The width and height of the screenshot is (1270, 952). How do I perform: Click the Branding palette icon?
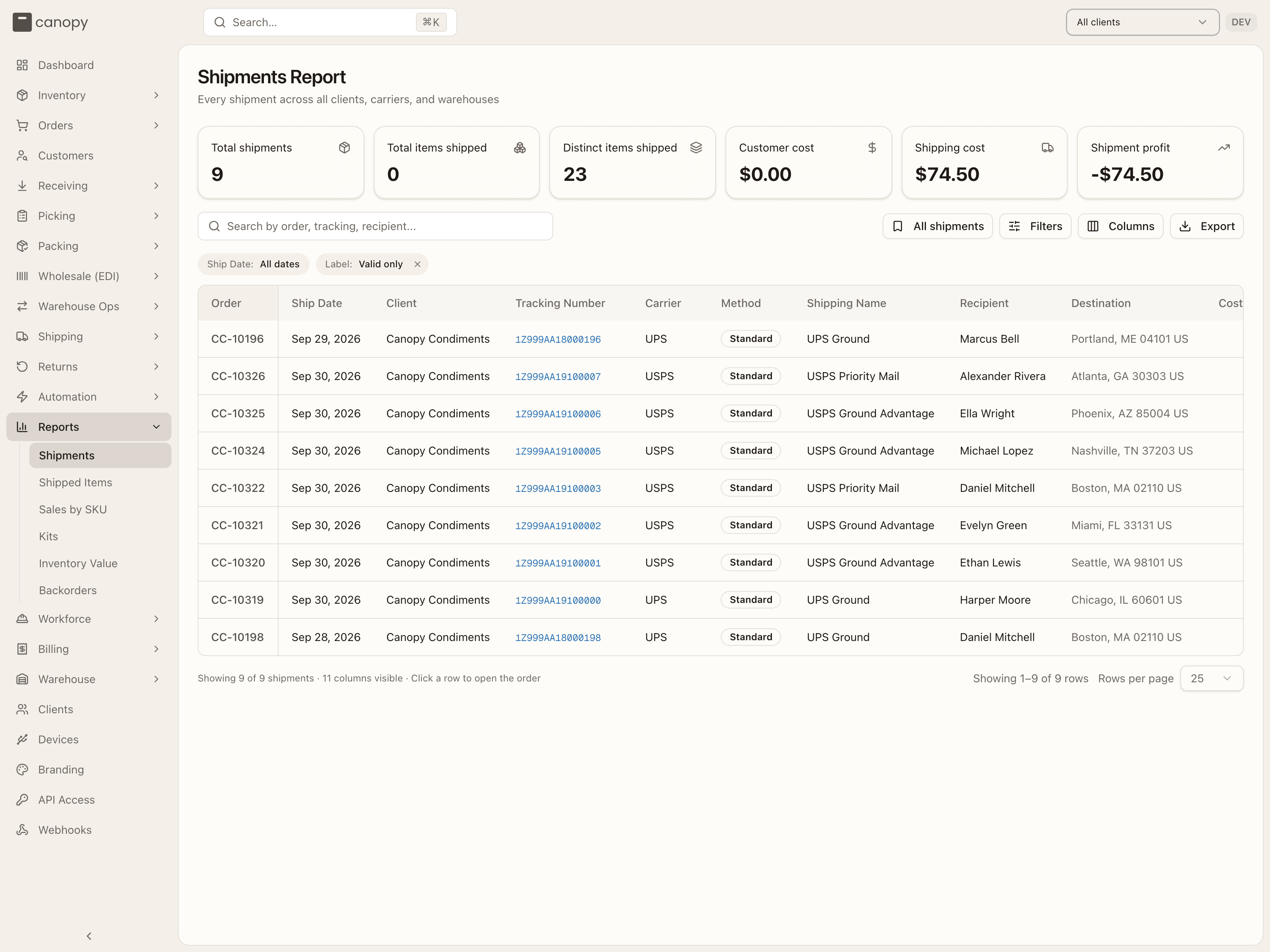22,770
